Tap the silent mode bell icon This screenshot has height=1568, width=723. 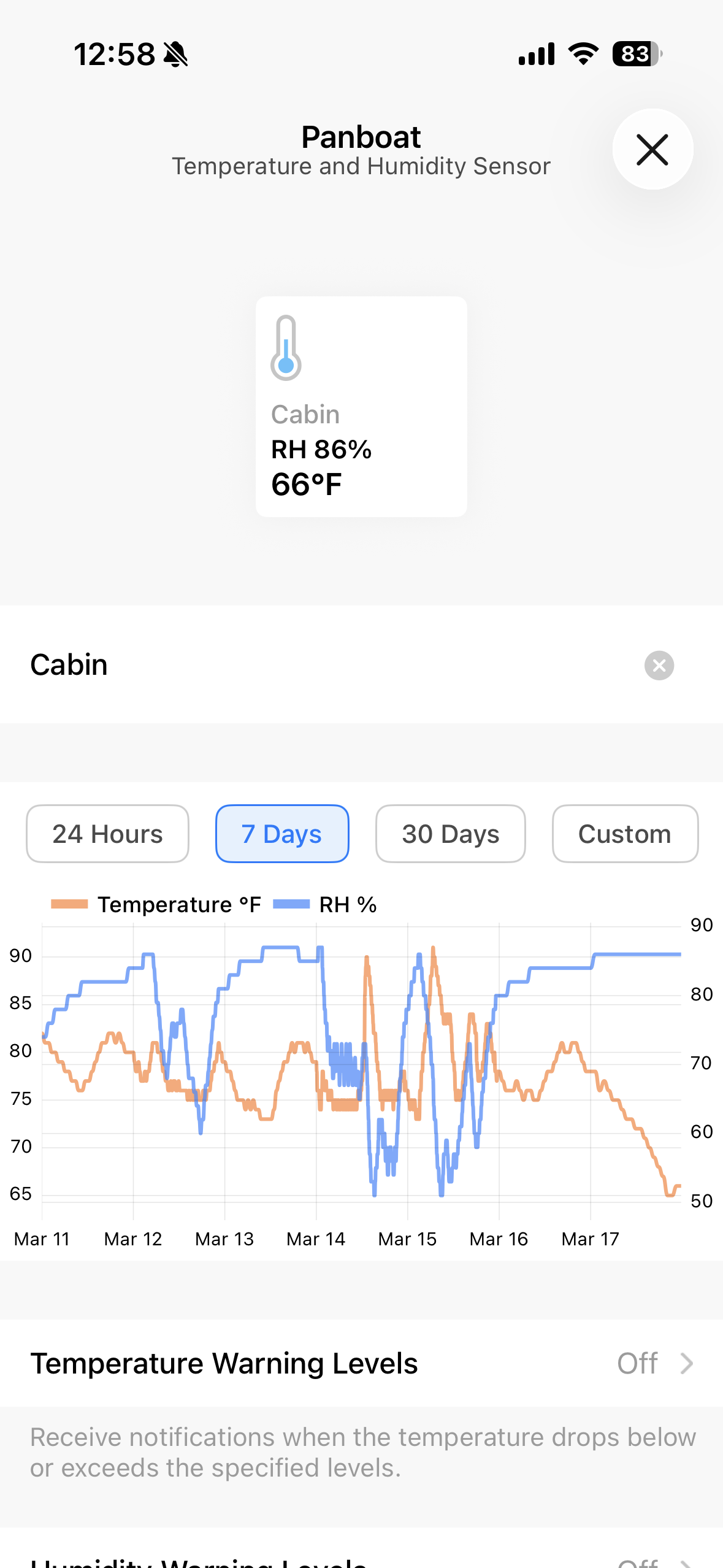pyautogui.click(x=176, y=55)
